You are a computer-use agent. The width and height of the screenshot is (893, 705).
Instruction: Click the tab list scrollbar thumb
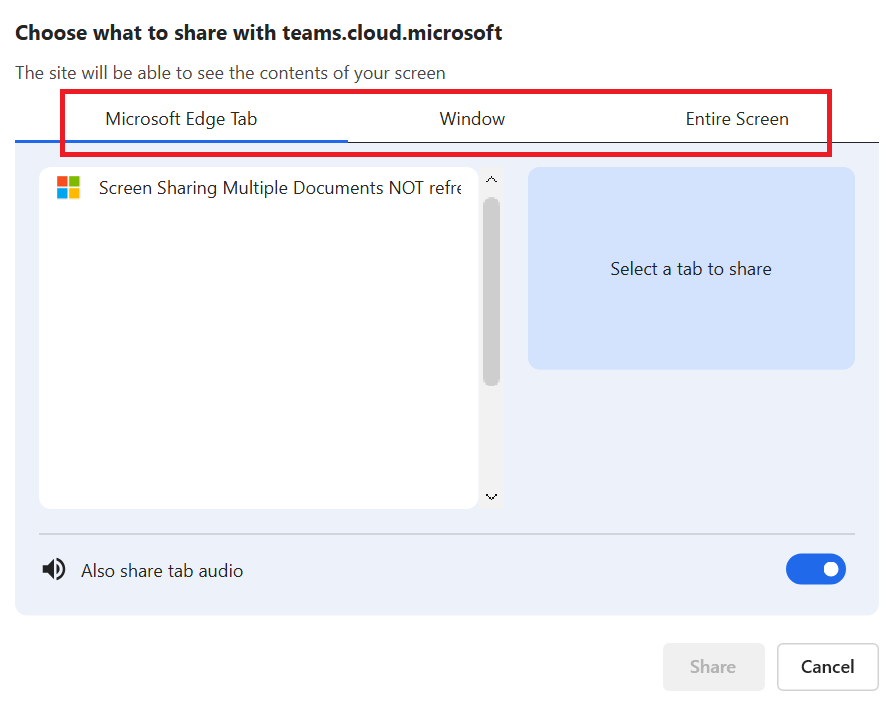point(491,292)
